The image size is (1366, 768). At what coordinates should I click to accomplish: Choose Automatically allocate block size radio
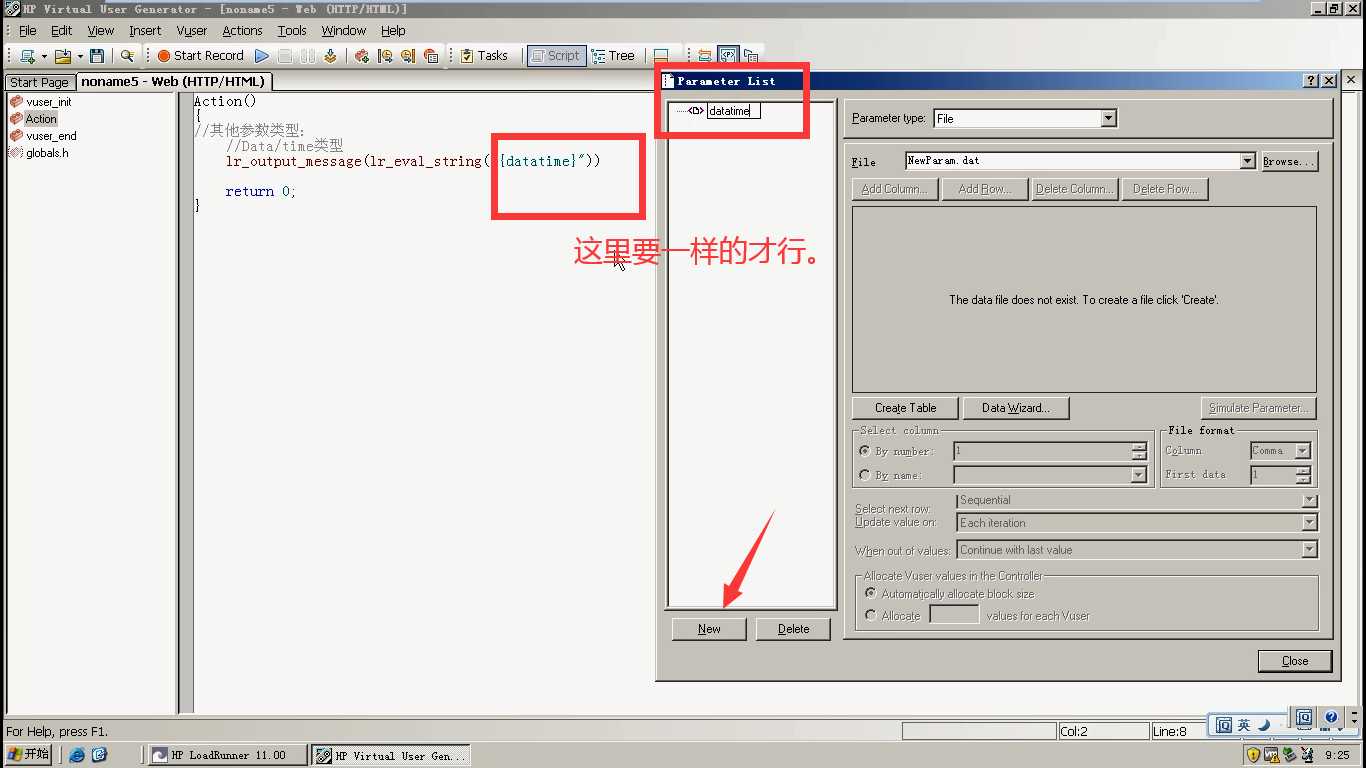click(871, 593)
